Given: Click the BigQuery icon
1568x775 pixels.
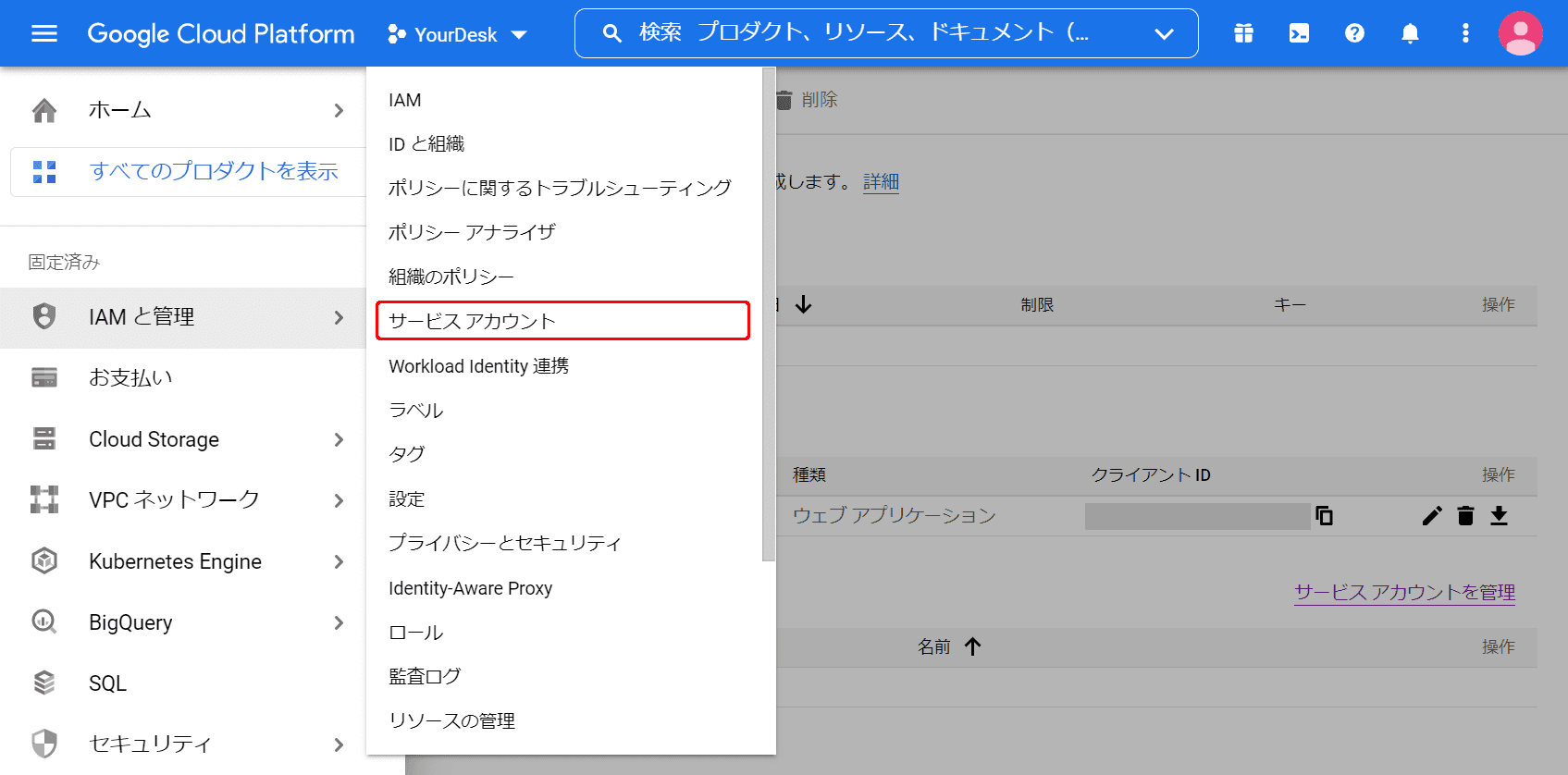Looking at the screenshot, I should point(44,621).
